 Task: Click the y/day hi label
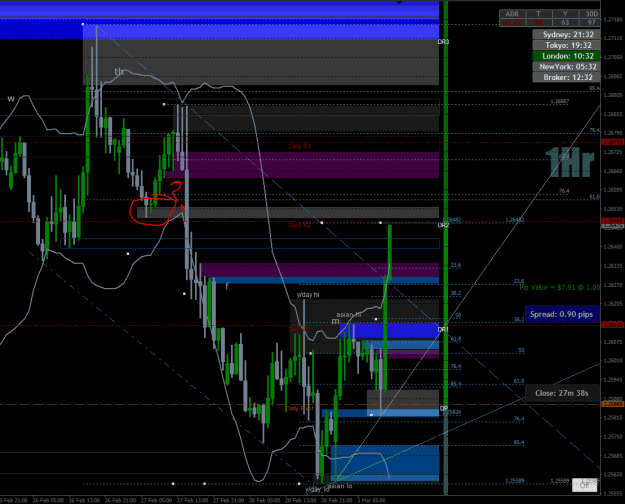[x=308, y=295]
